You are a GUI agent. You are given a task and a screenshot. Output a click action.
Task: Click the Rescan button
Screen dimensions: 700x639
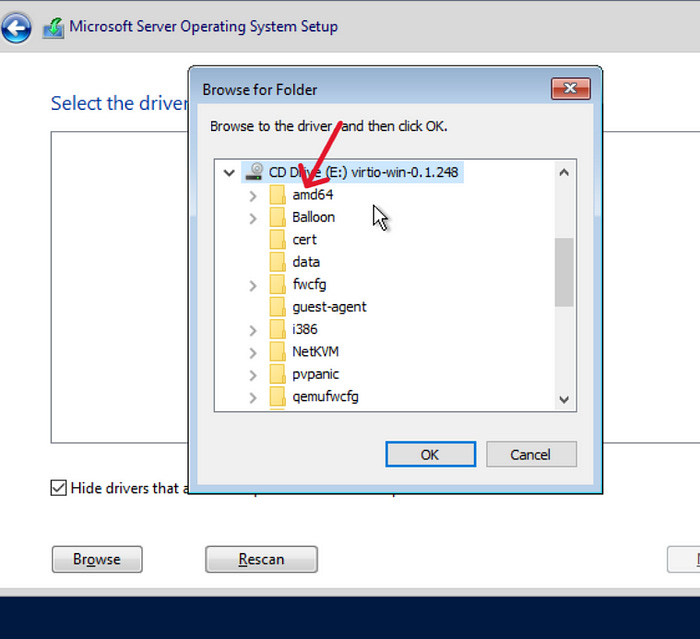pyautogui.click(x=261, y=559)
